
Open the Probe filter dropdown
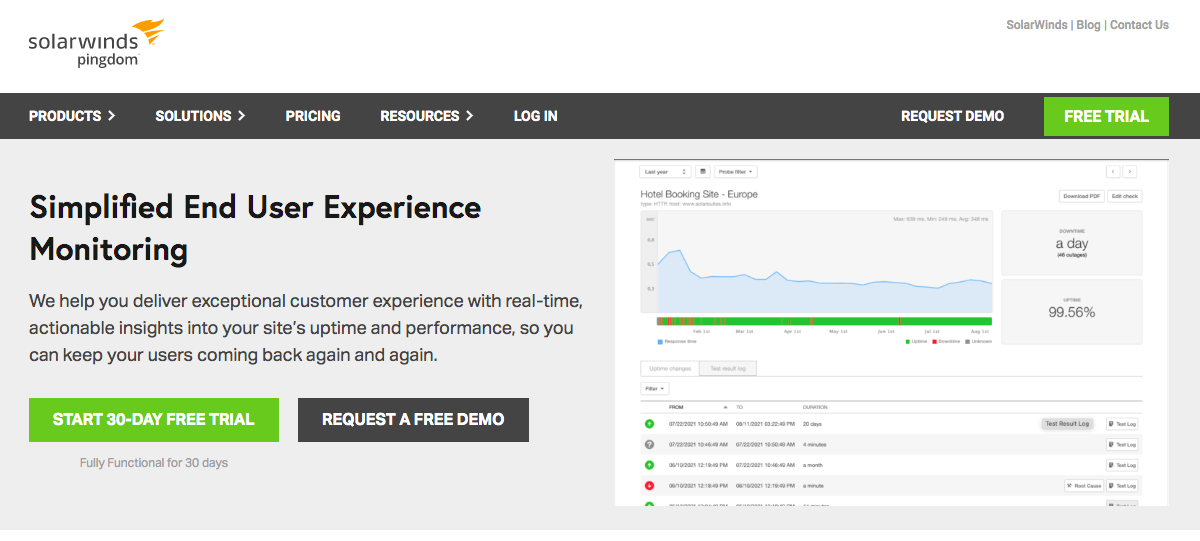[x=735, y=172]
